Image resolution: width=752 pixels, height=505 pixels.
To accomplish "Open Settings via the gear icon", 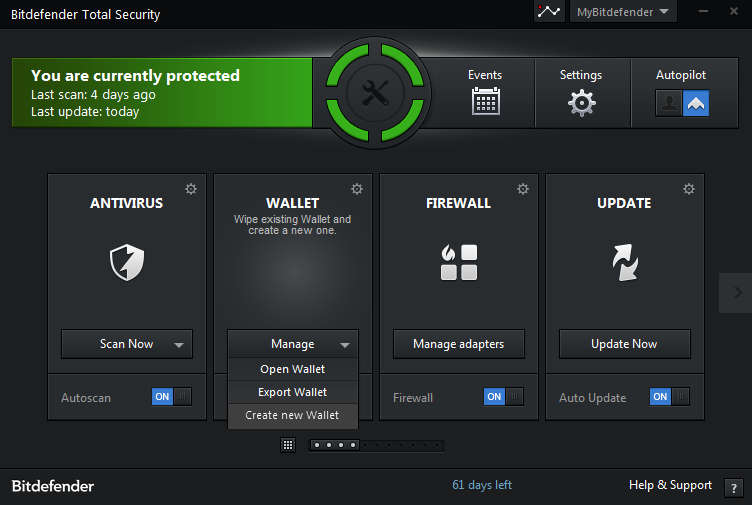I will 581,103.
